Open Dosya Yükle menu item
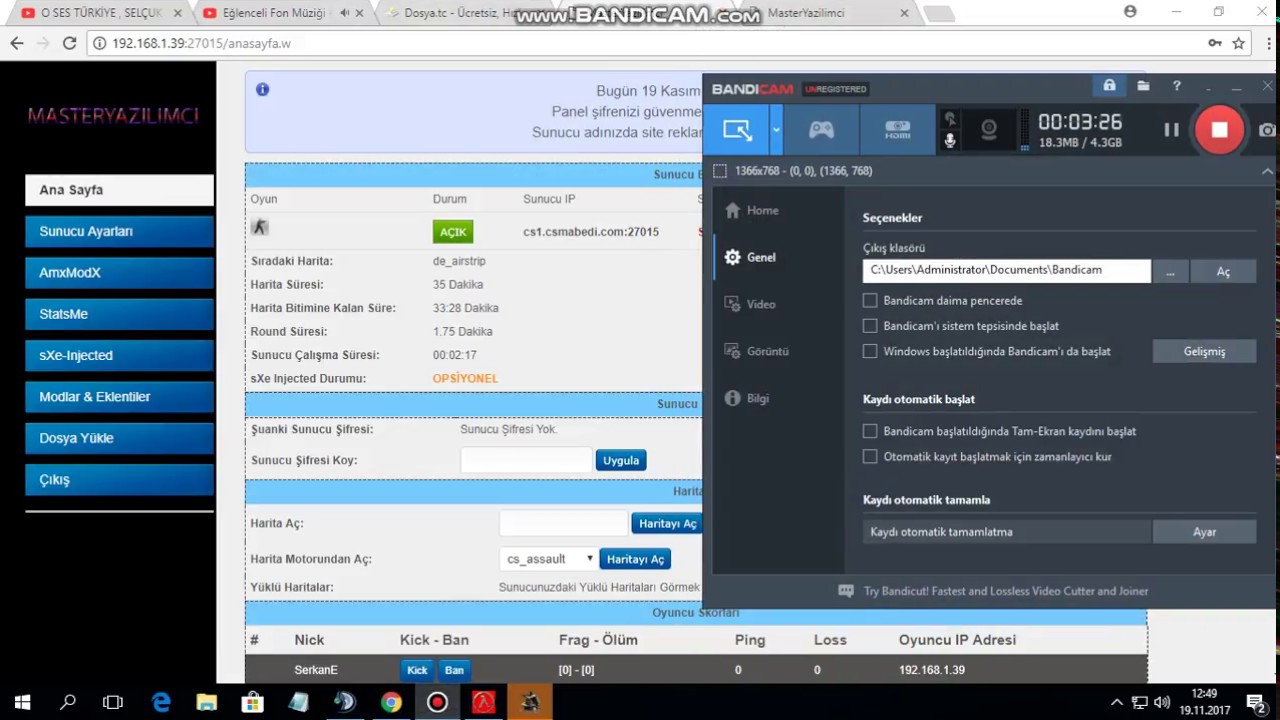The width and height of the screenshot is (1280, 720). (x=119, y=438)
